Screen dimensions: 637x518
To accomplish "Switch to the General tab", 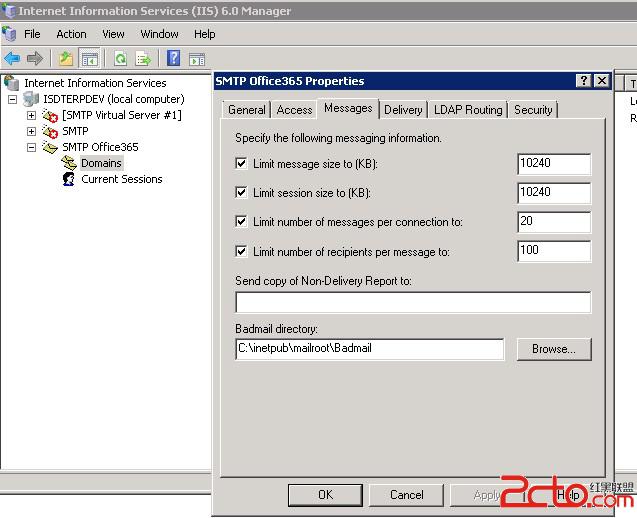I will point(247,110).
